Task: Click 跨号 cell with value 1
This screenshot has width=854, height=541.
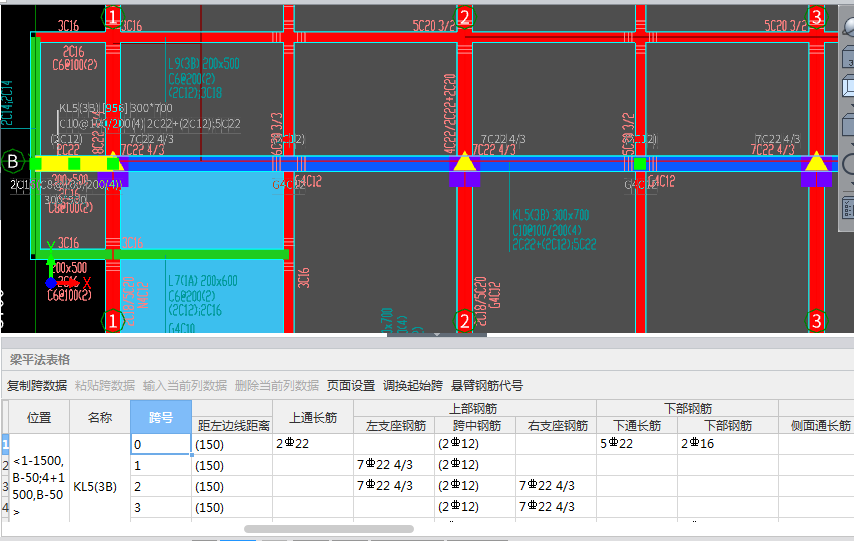Action: pos(161,465)
